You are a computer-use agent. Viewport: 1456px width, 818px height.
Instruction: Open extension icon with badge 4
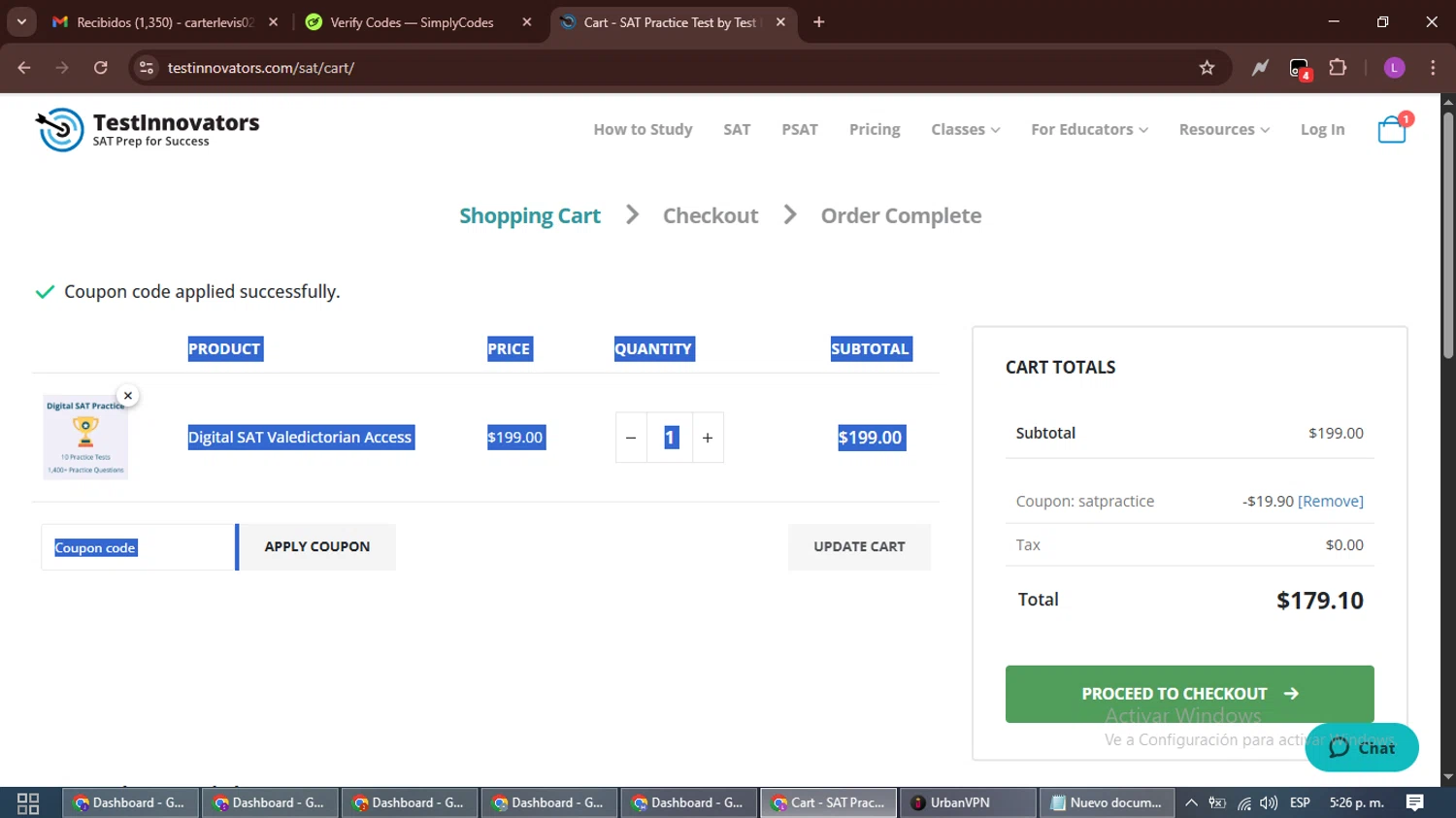coord(1300,68)
